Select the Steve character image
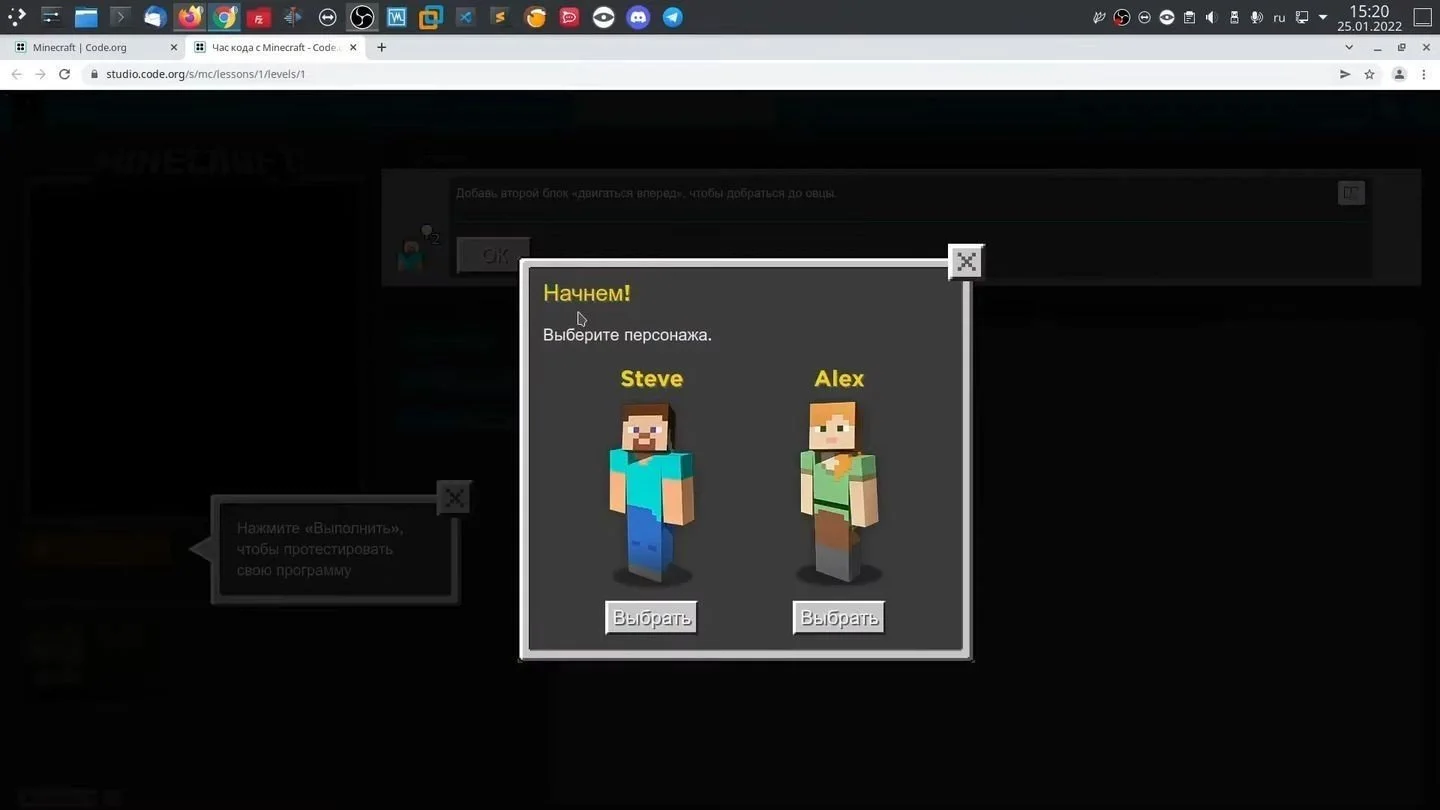This screenshot has width=1440, height=810. click(651, 492)
